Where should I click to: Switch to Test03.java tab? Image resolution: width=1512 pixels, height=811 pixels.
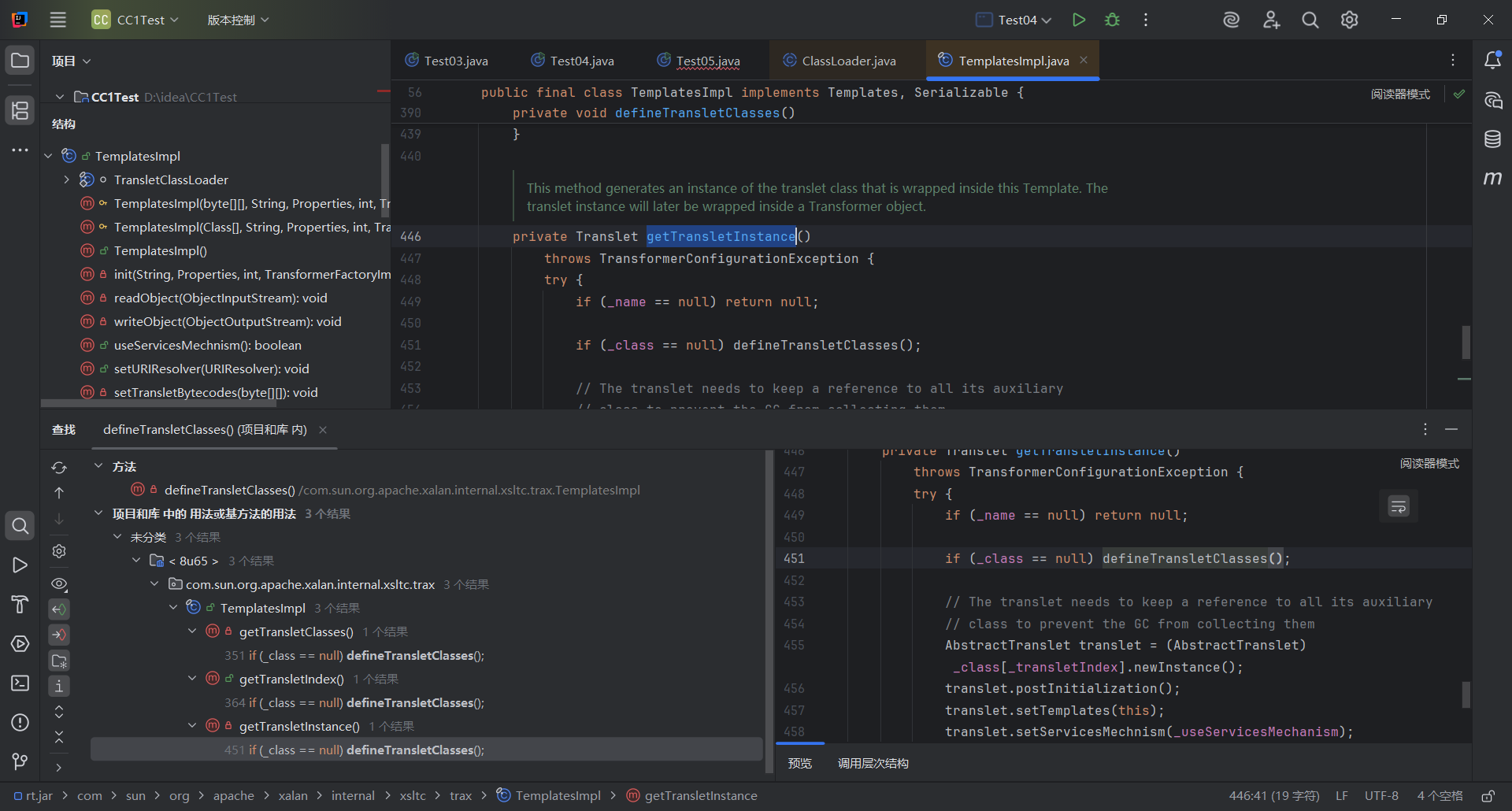[x=447, y=61]
